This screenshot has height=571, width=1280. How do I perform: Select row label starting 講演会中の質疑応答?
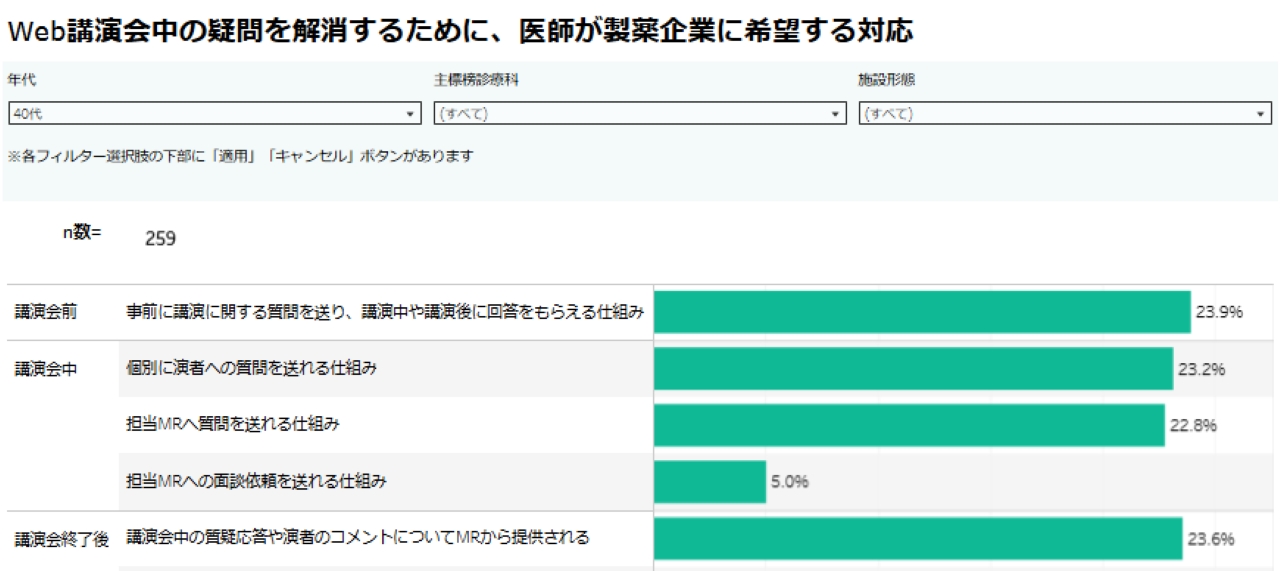[x=358, y=538]
